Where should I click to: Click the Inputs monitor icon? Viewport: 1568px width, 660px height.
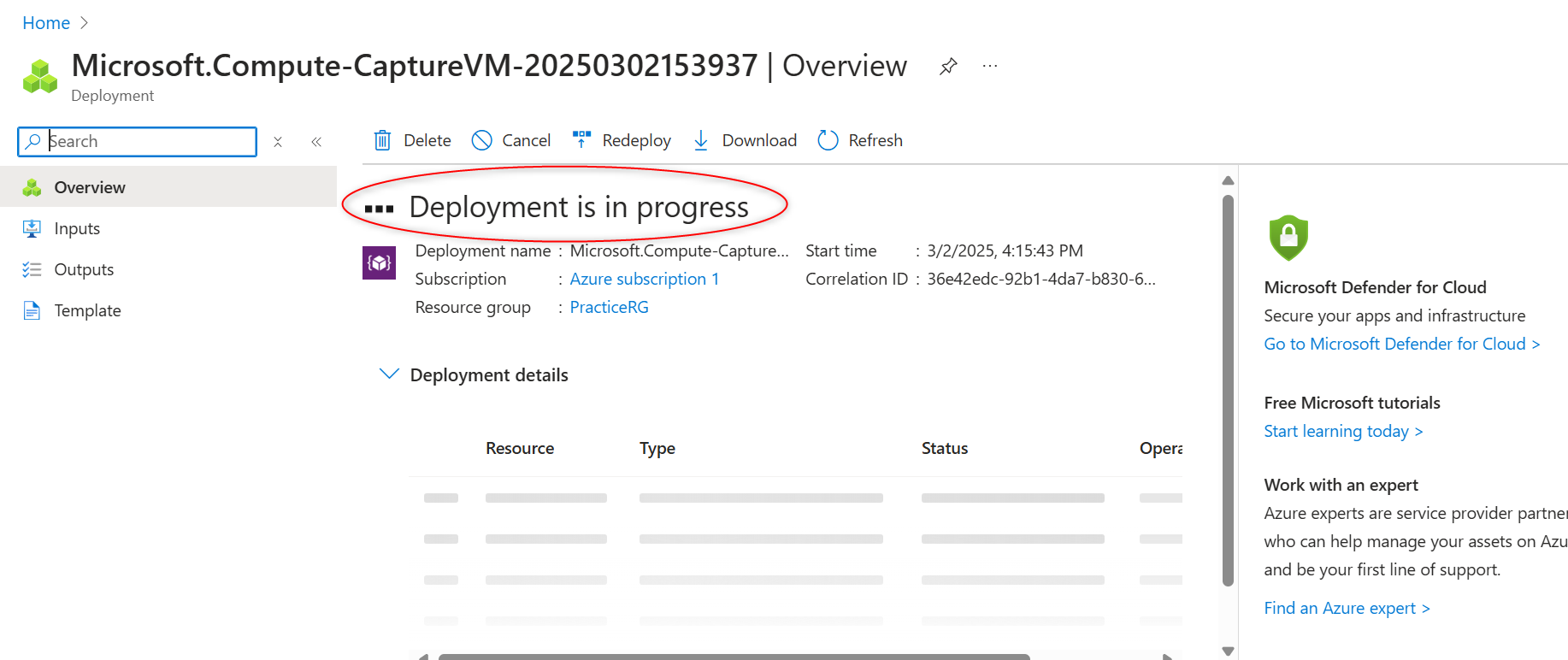32,228
